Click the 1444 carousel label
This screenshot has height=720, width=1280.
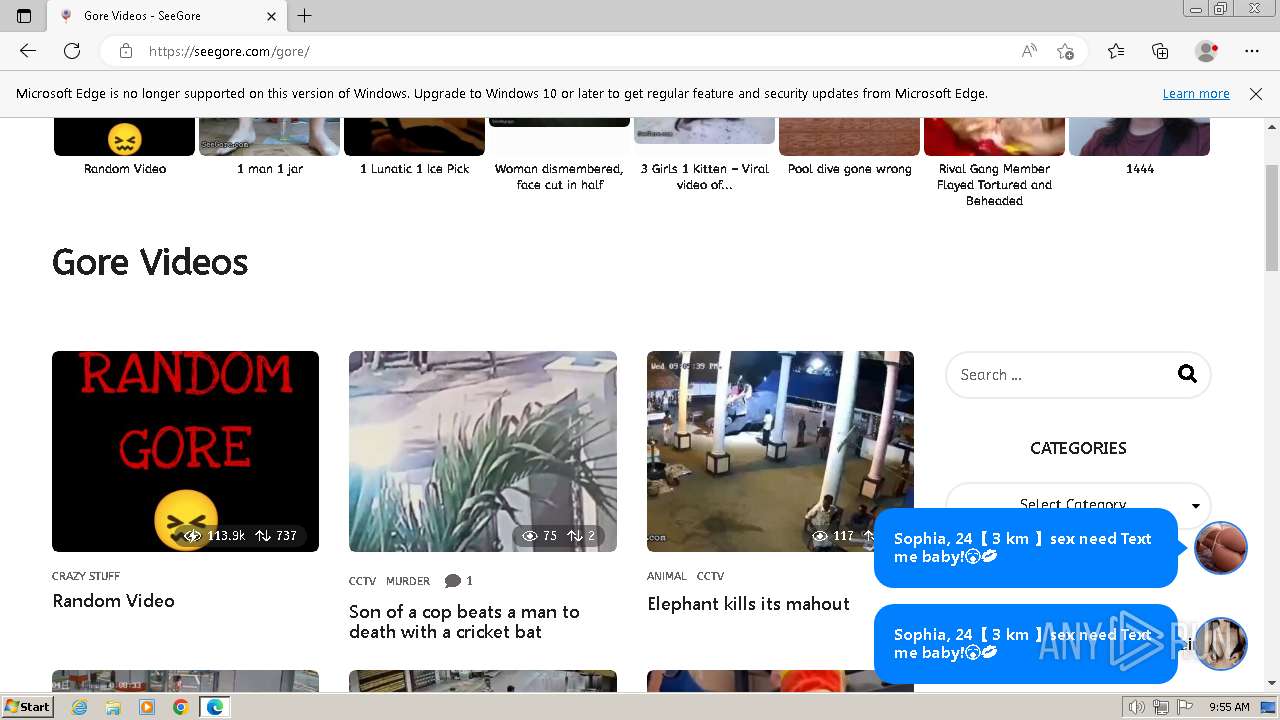[x=1140, y=169]
